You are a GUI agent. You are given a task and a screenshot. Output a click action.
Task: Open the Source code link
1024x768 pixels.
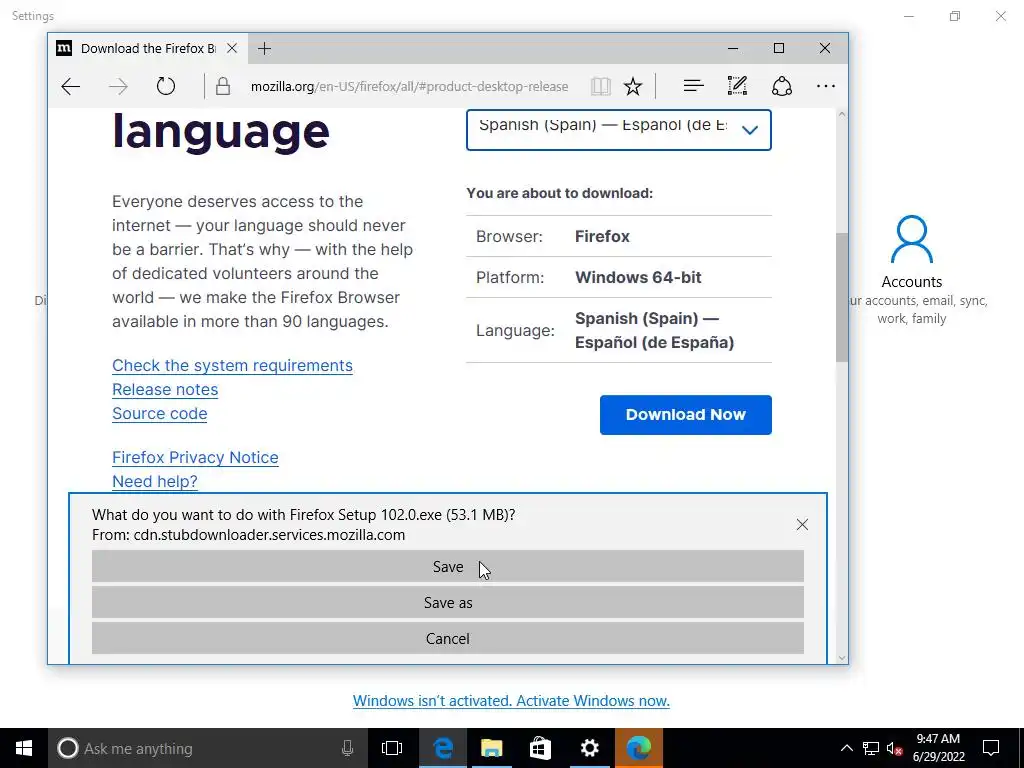pos(159,413)
